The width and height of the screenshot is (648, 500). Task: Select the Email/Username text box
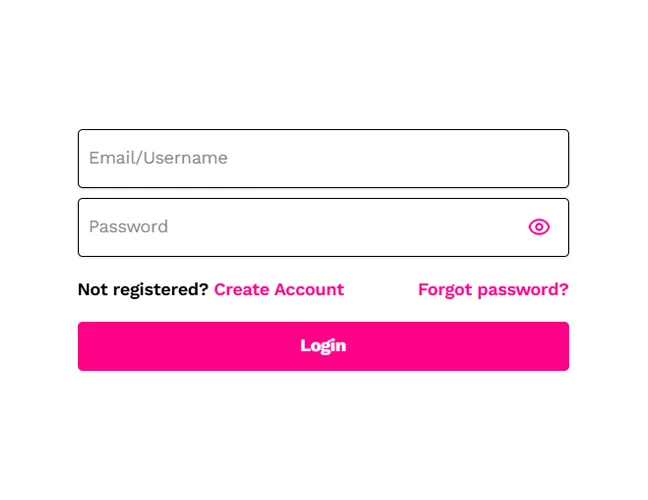[x=323, y=158]
